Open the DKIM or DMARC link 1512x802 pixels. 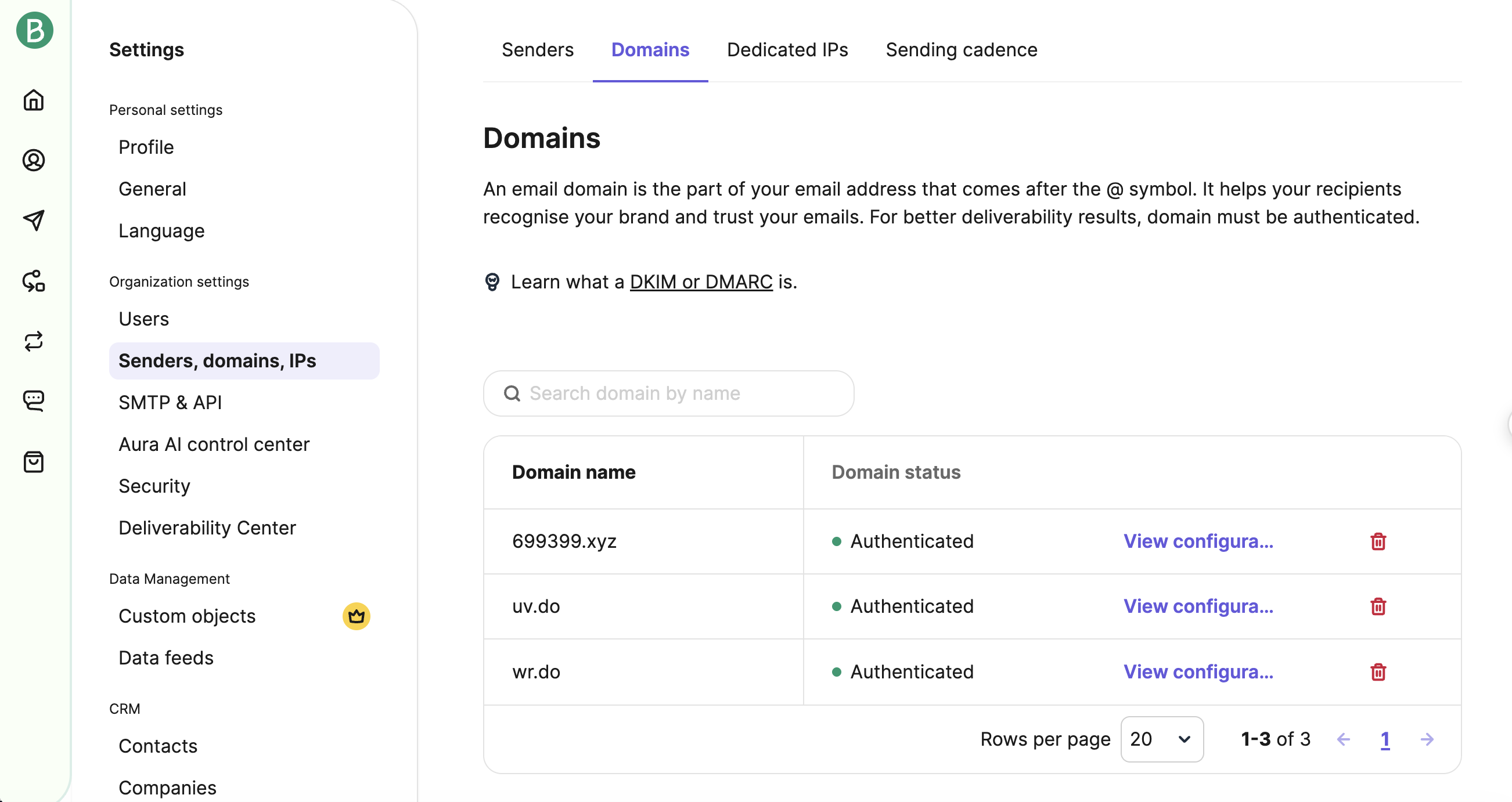(x=701, y=282)
